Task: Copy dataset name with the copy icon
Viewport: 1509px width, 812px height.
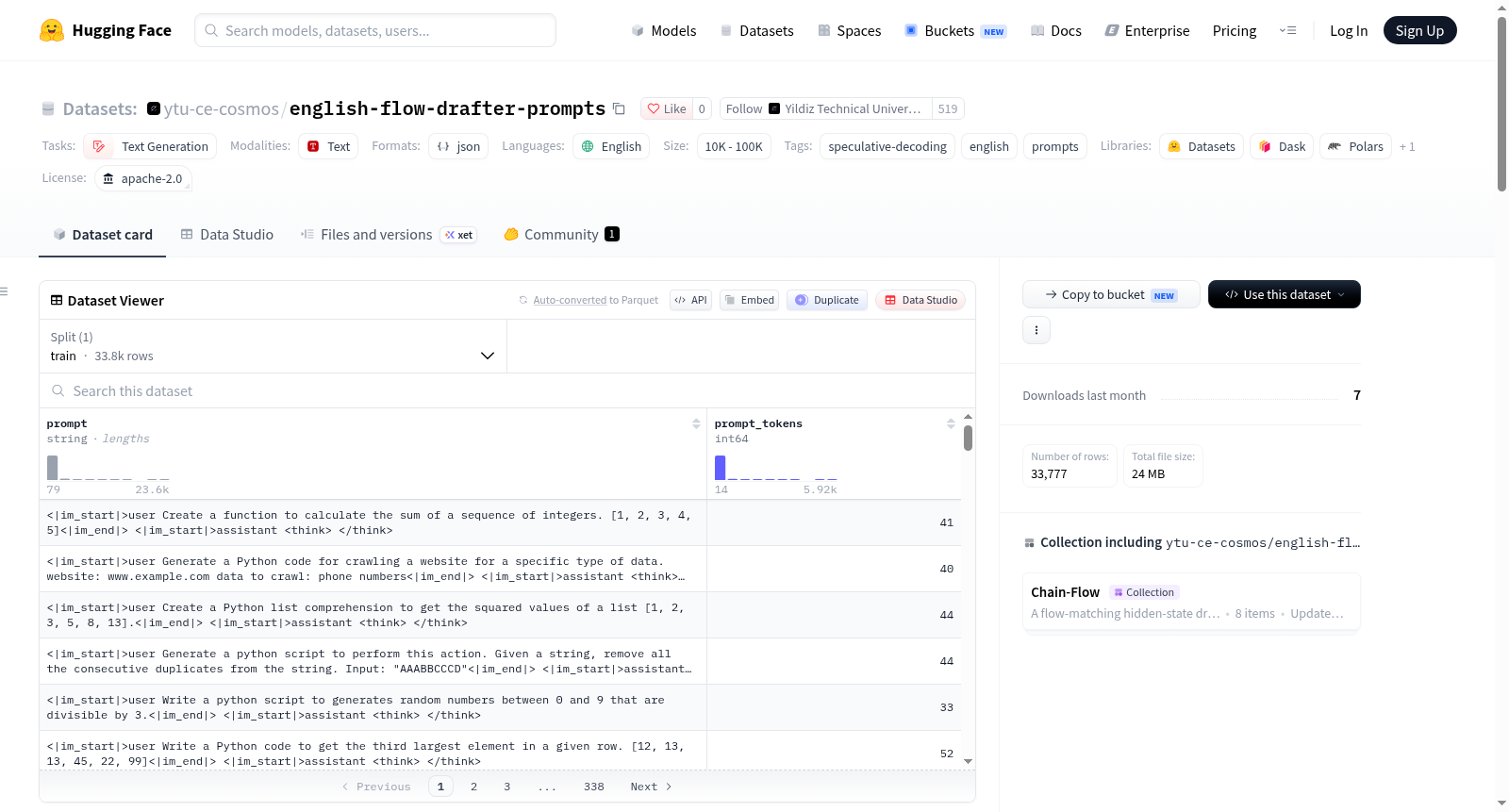Action: click(x=619, y=108)
